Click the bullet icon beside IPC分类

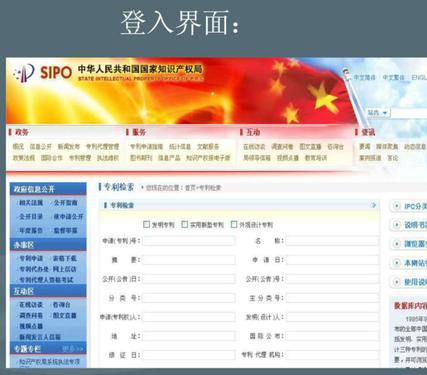point(396,206)
